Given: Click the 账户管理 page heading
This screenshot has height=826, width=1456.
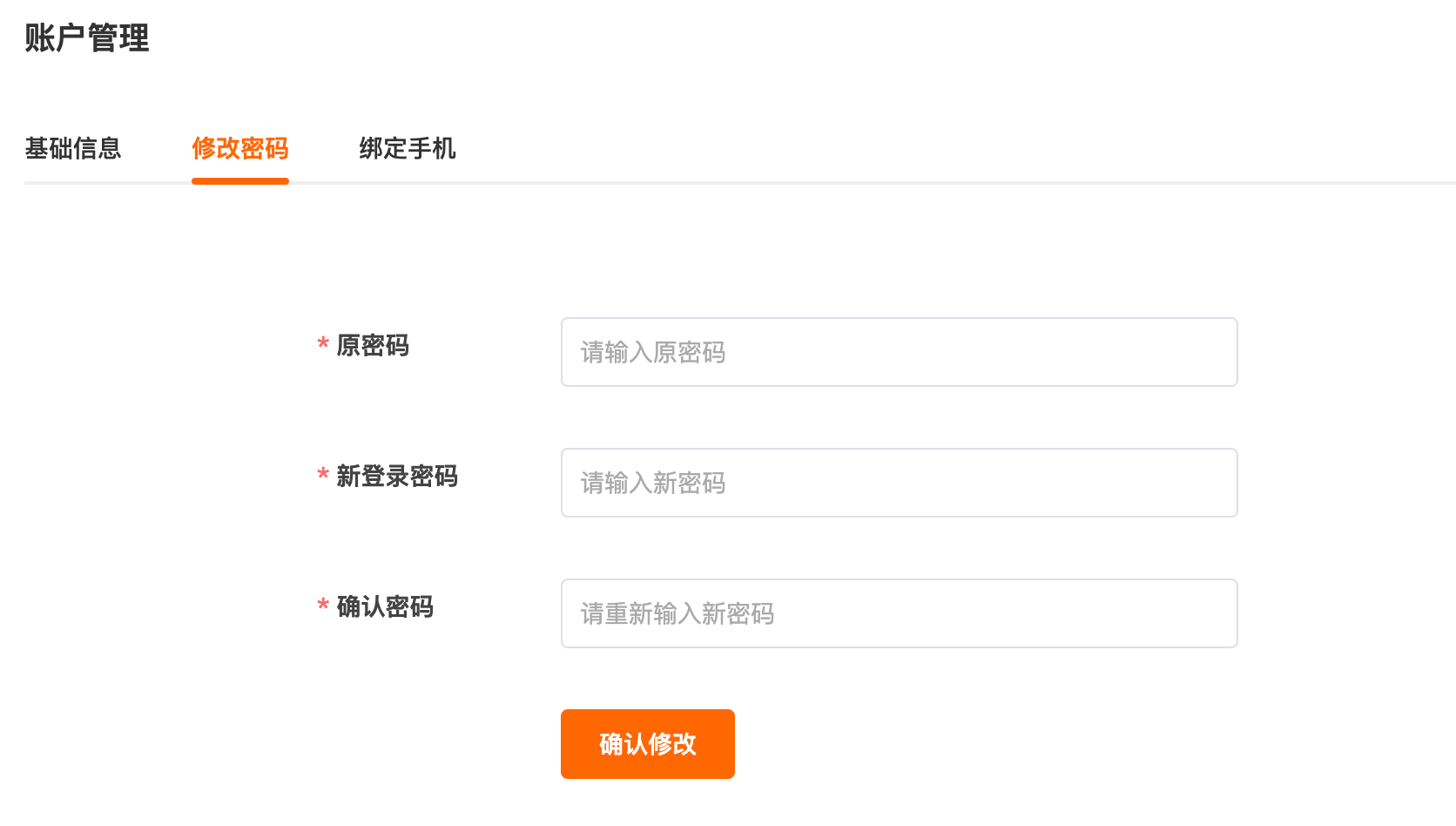Looking at the screenshot, I should (x=87, y=38).
